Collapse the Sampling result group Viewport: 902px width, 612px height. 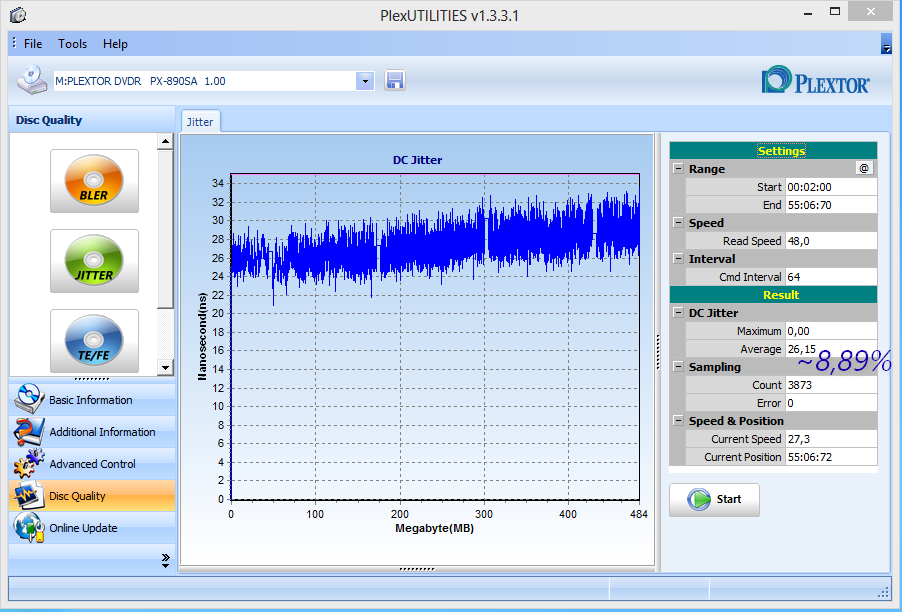(679, 366)
